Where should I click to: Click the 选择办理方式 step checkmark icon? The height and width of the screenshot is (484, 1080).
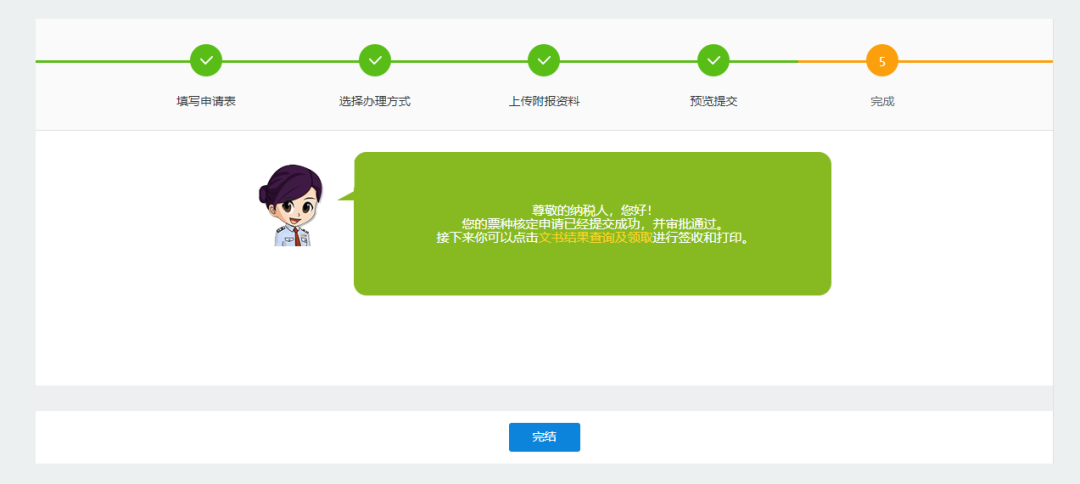375,61
